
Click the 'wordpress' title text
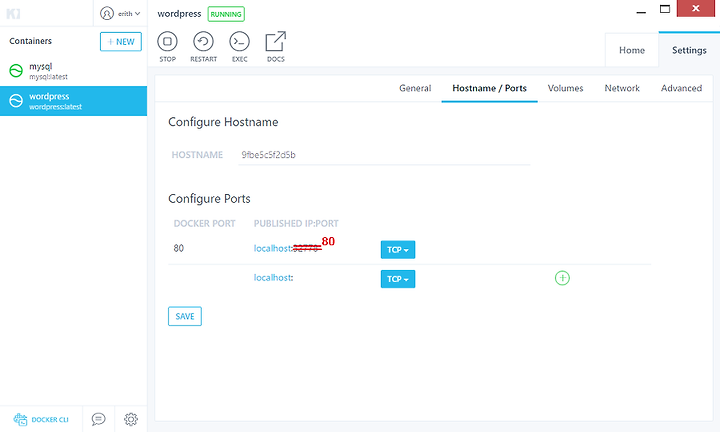click(179, 14)
